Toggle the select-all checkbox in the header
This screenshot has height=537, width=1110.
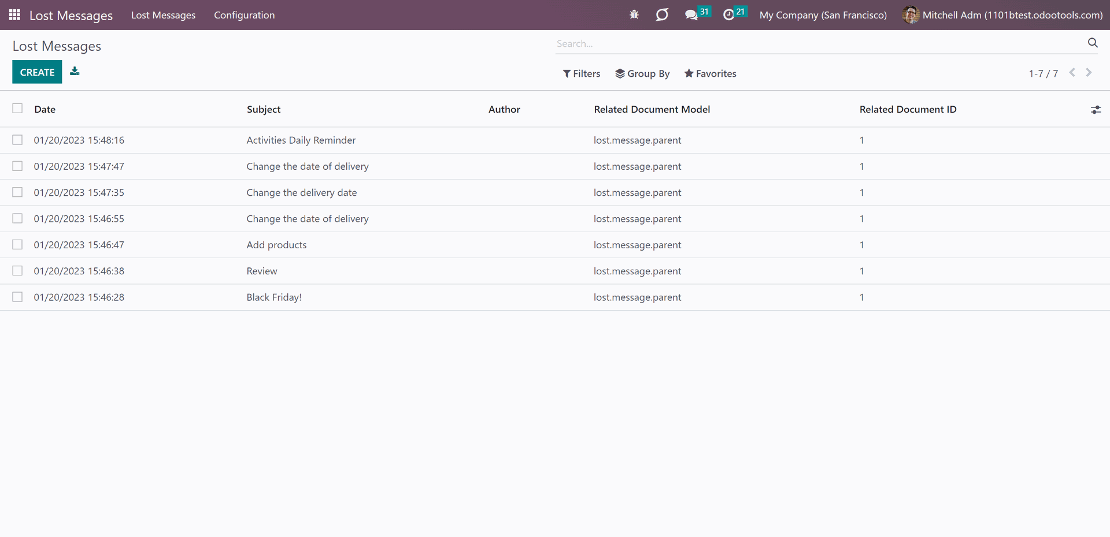pyautogui.click(x=18, y=108)
